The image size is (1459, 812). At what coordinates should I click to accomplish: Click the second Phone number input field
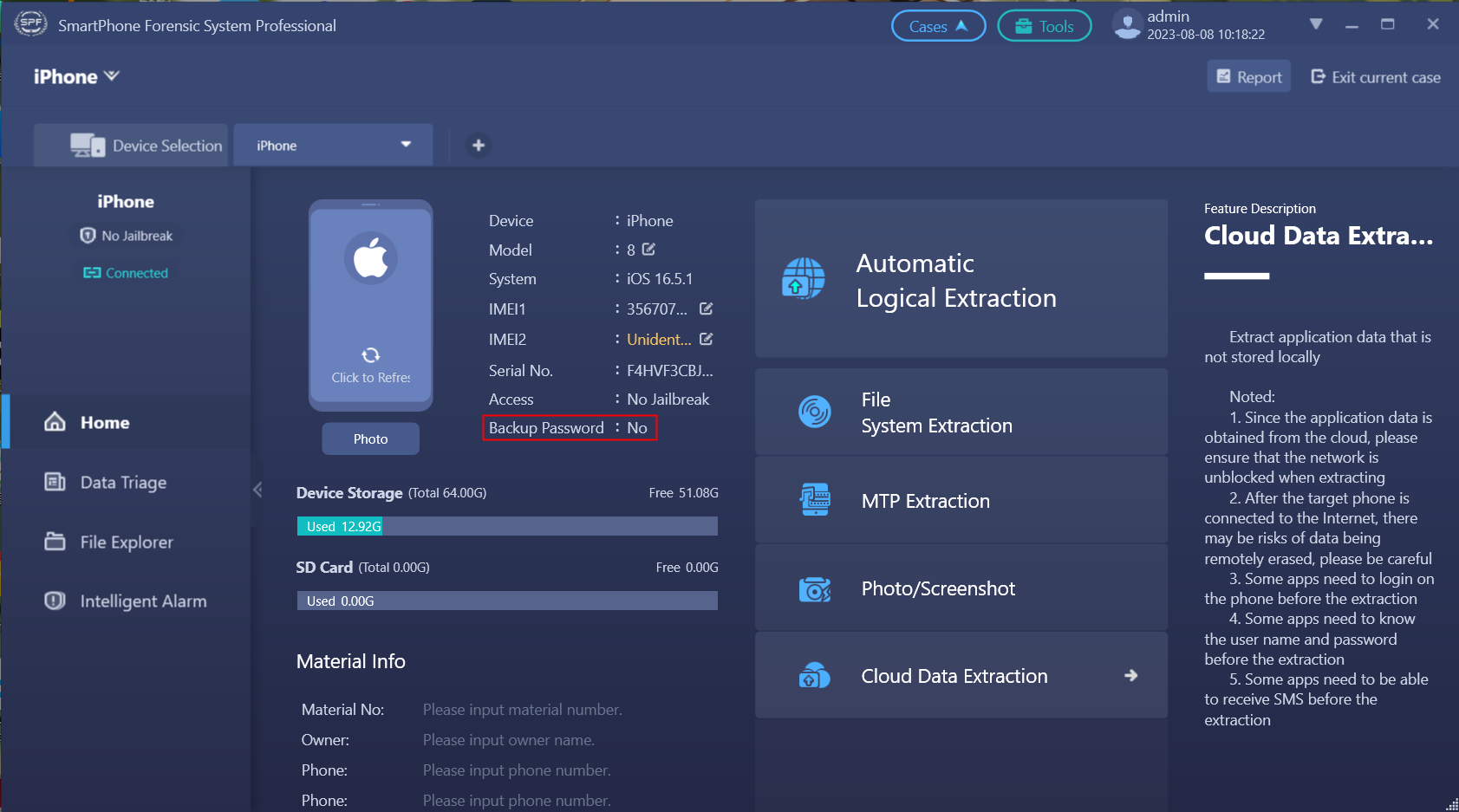517,801
